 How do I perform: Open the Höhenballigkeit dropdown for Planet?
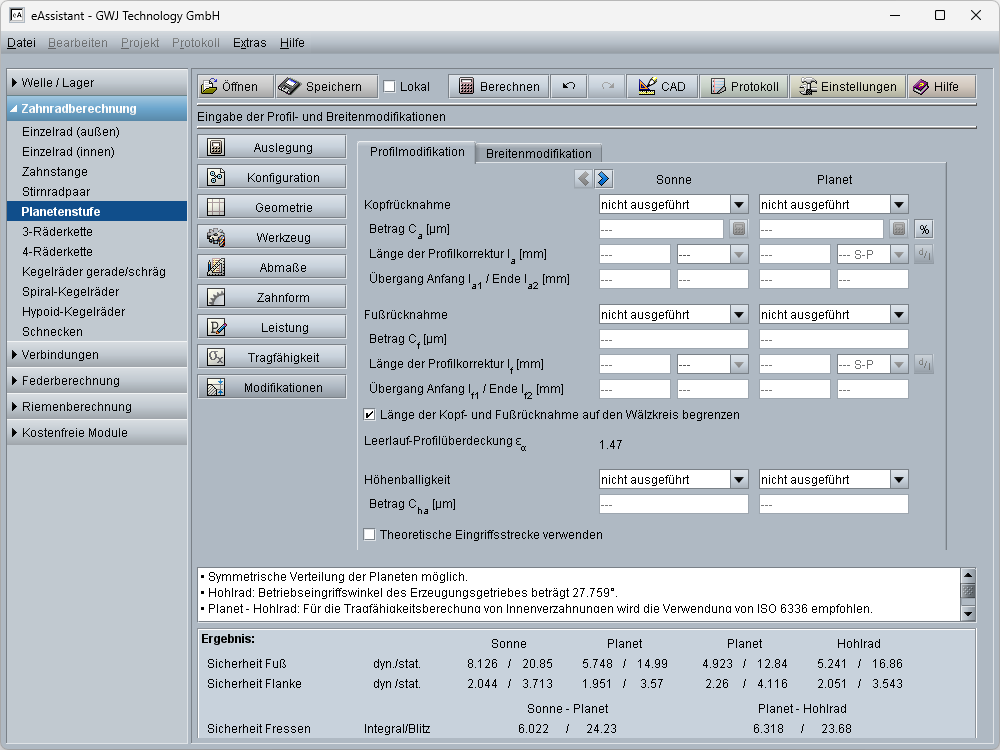pos(898,480)
